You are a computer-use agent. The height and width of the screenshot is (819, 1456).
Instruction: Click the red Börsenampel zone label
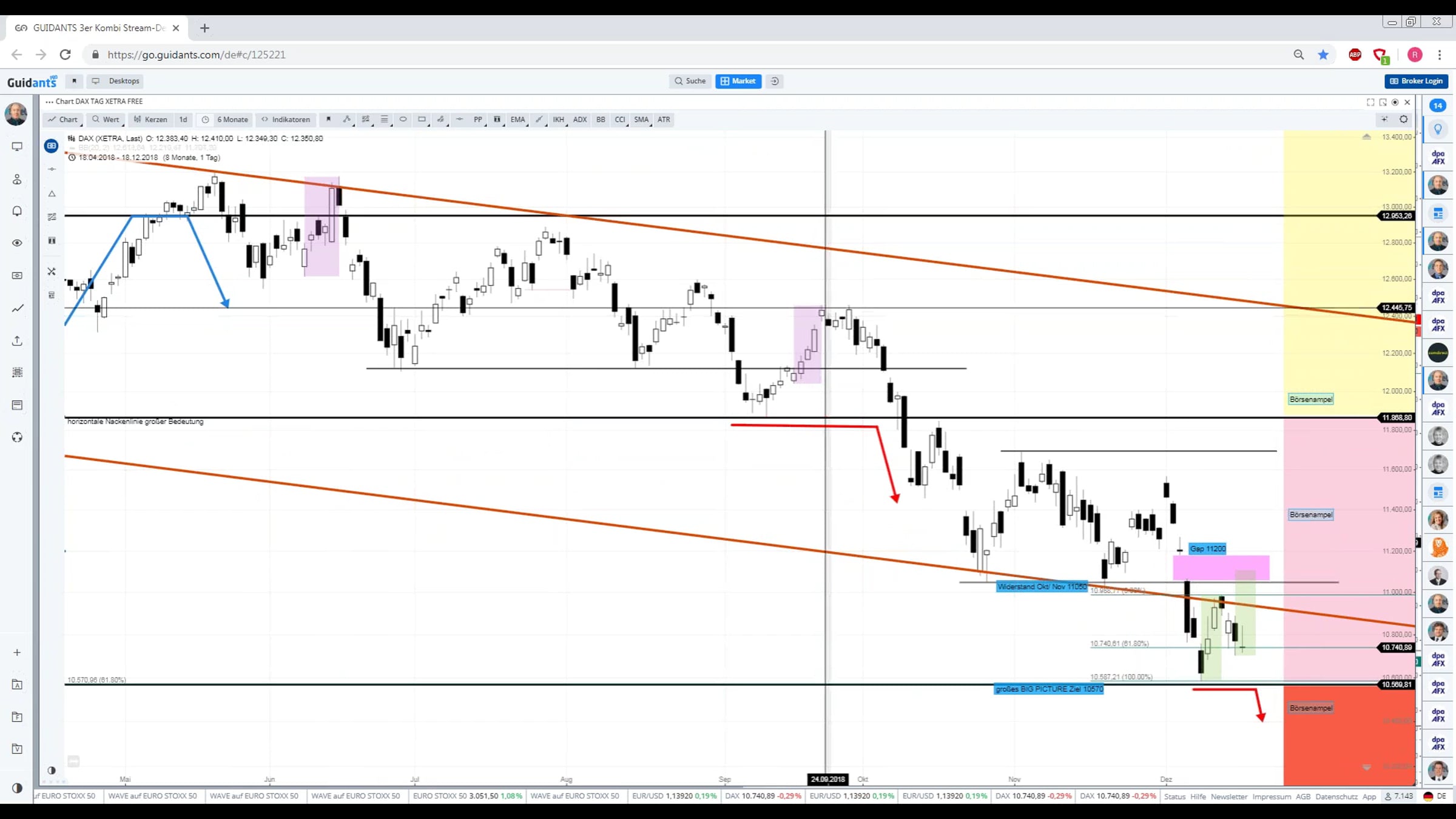(x=1311, y=708)
